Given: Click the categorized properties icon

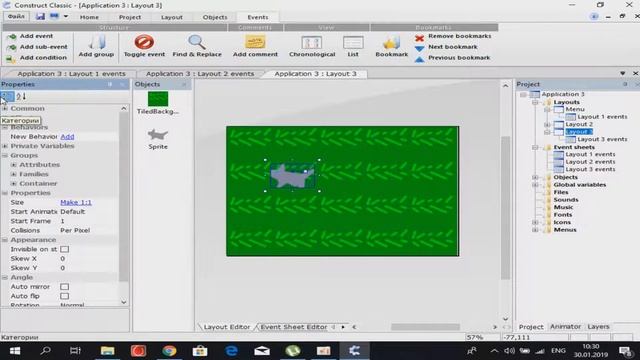Looking at the screenshot, I should coord(7,96).
